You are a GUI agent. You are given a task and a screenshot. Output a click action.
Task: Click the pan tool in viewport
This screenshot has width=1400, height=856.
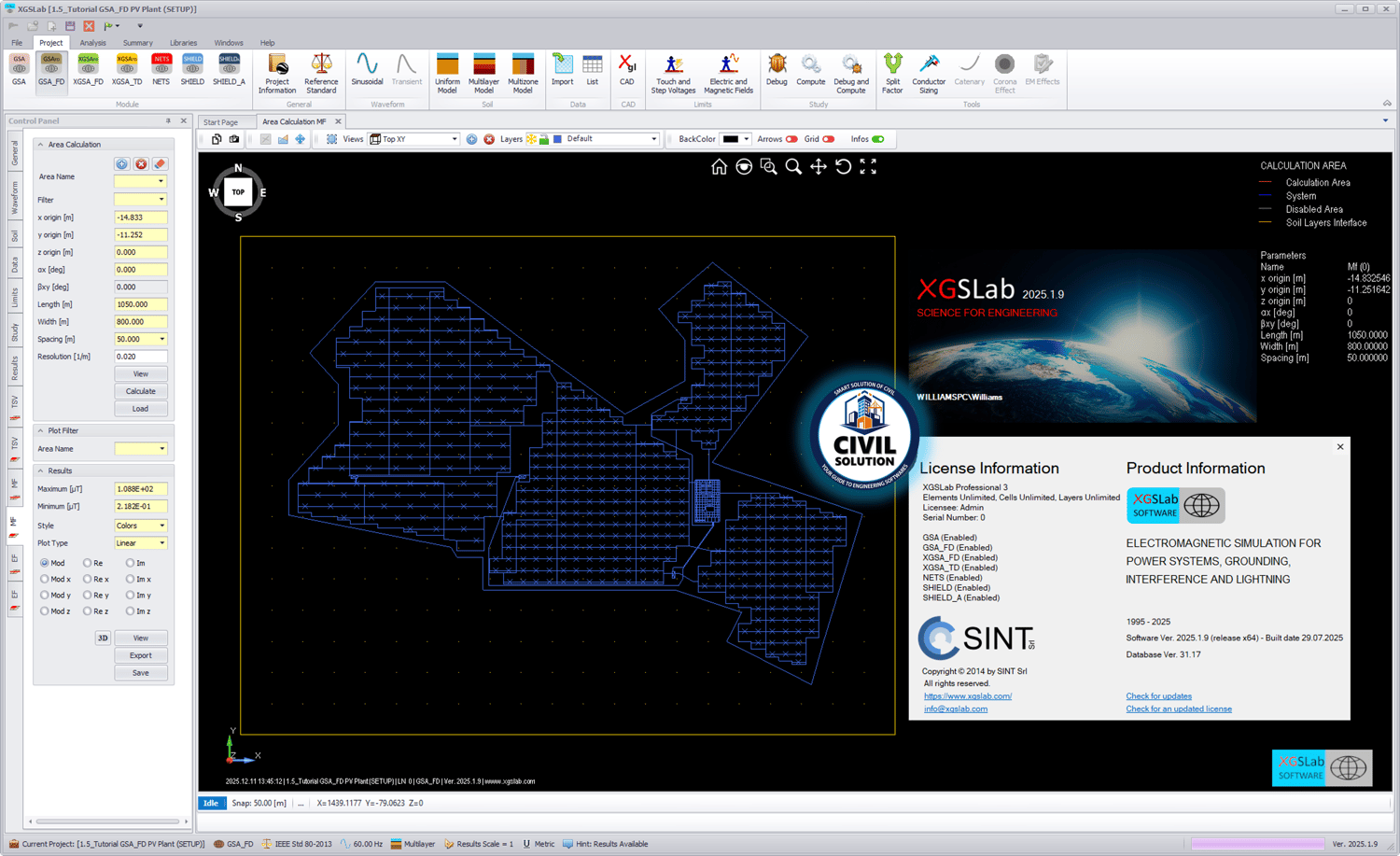[819, 166]
